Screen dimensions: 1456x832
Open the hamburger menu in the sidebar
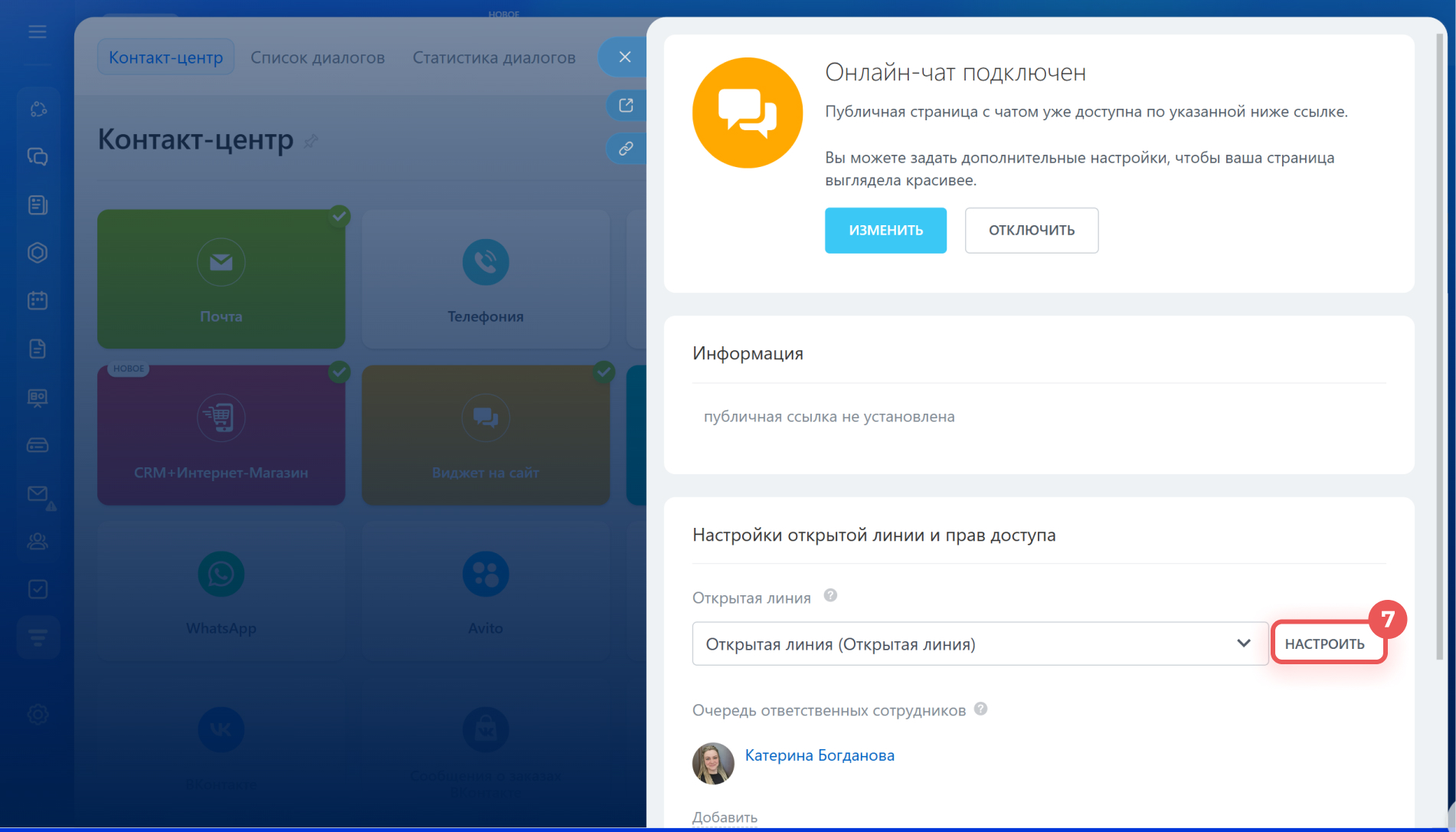pos(37,32)
